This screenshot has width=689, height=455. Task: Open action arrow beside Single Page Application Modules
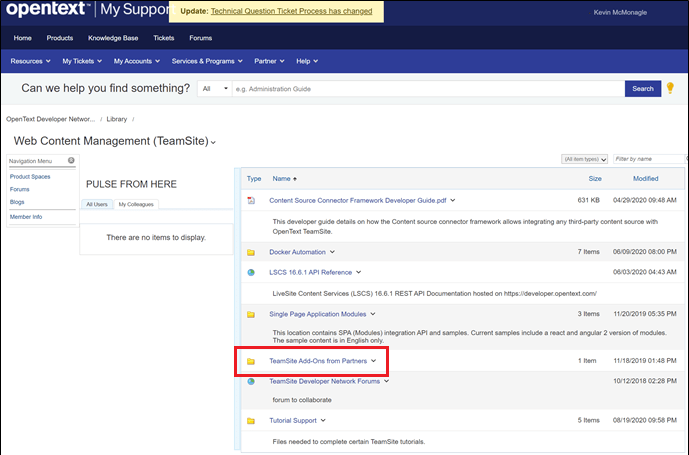pyautogui.click(x=373, y=314)
